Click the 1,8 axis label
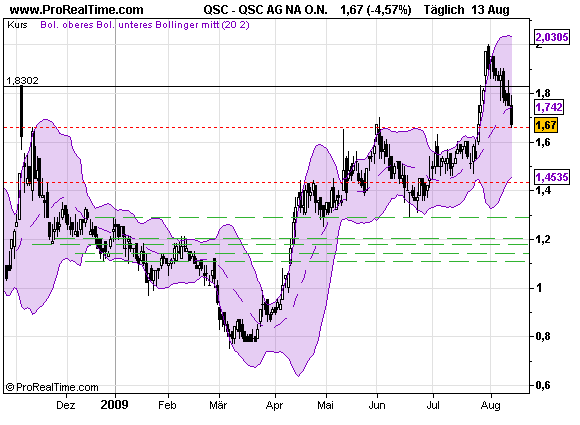 542,93
